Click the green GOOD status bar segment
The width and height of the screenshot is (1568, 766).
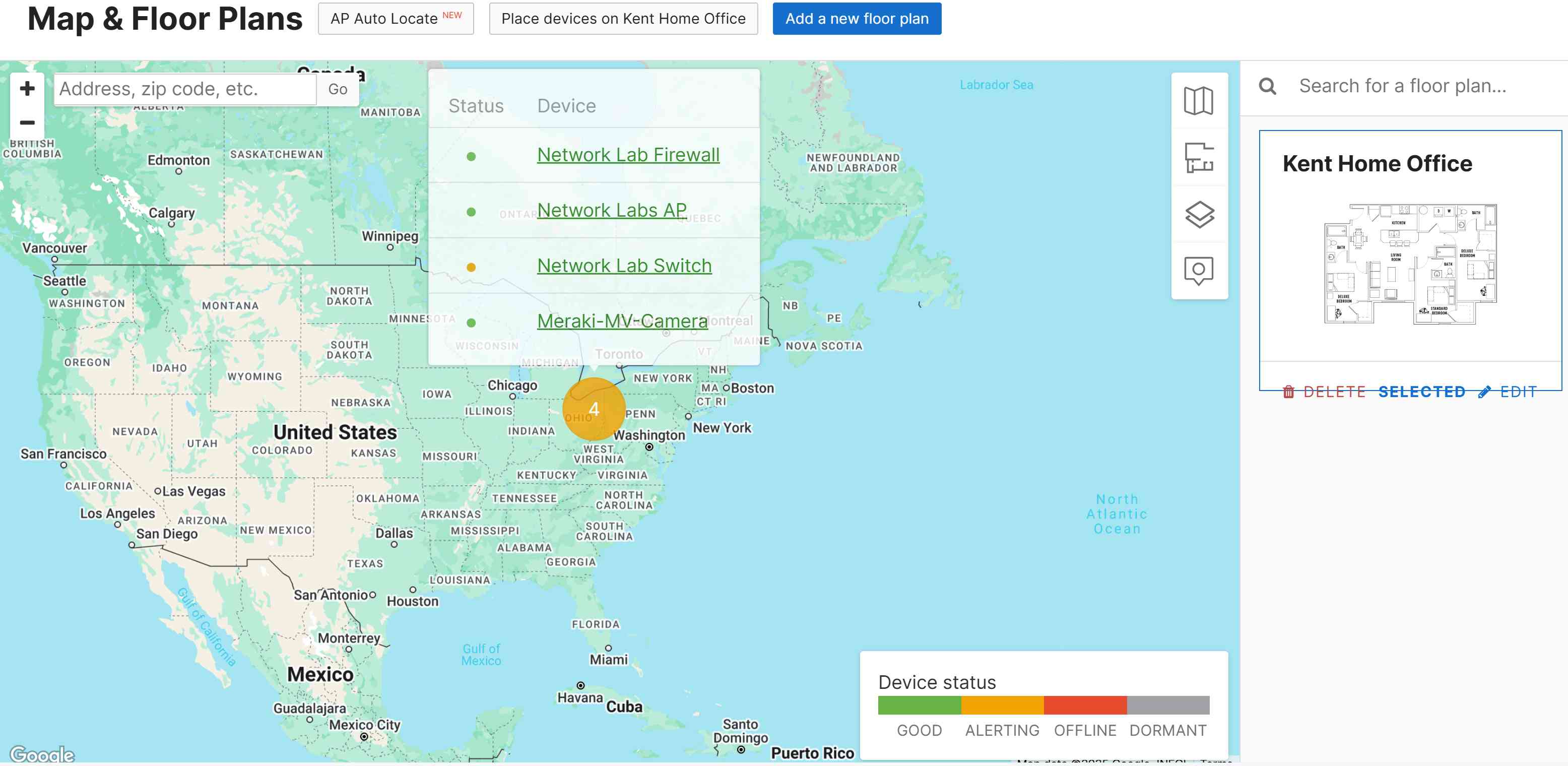pyautogui.click(x=919, y=705)
